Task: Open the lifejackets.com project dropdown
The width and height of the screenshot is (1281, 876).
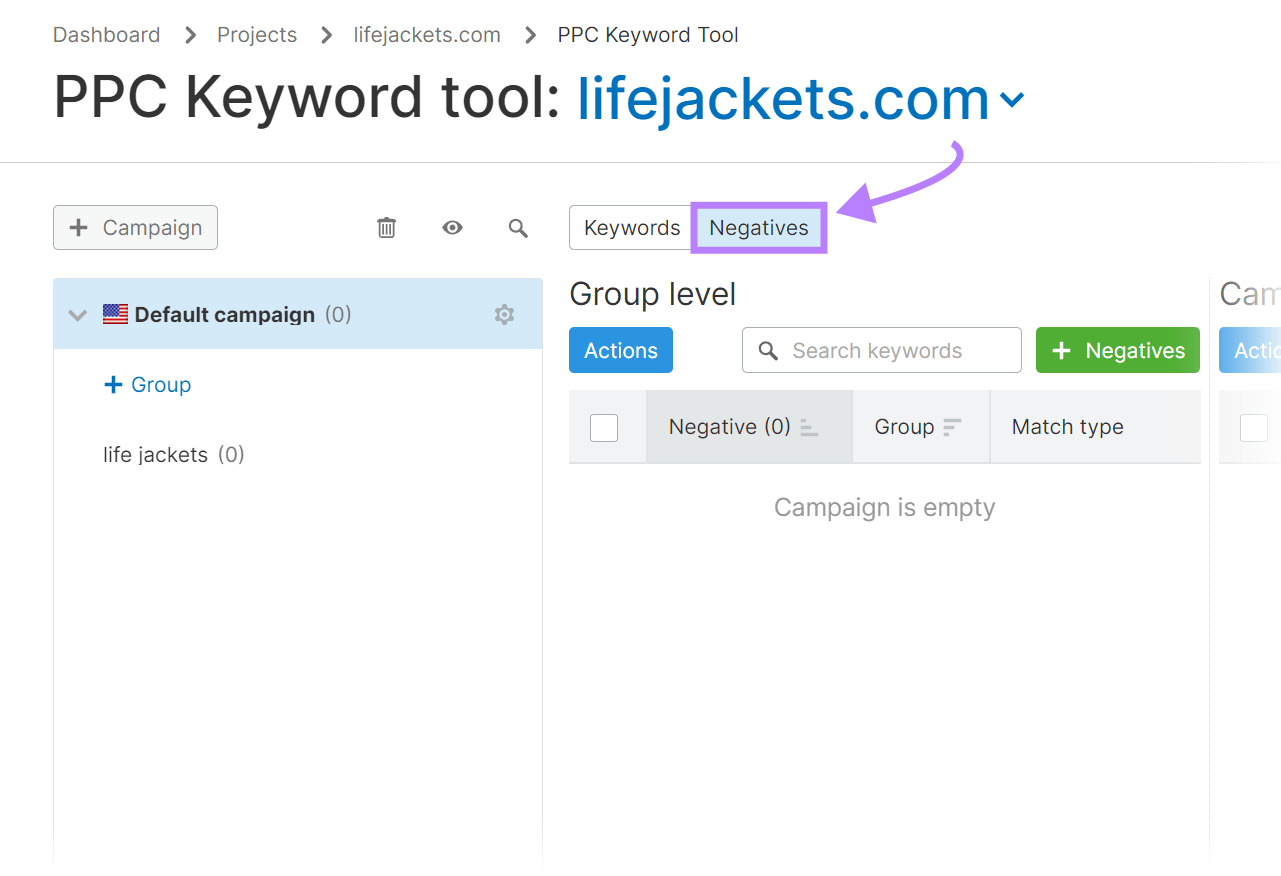Action: click(1012, 100)
